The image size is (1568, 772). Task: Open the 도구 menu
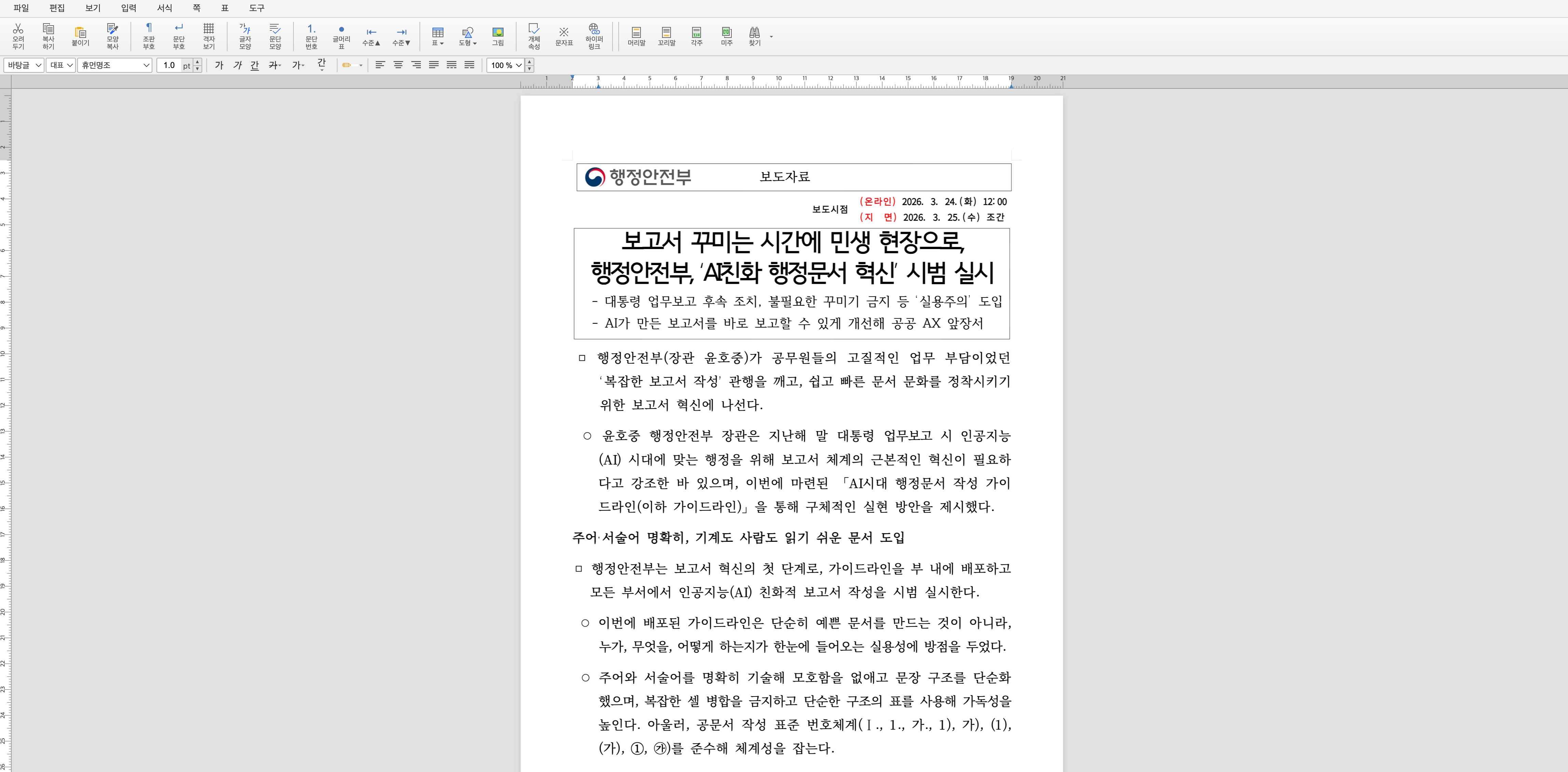click(x=257, y=8)
